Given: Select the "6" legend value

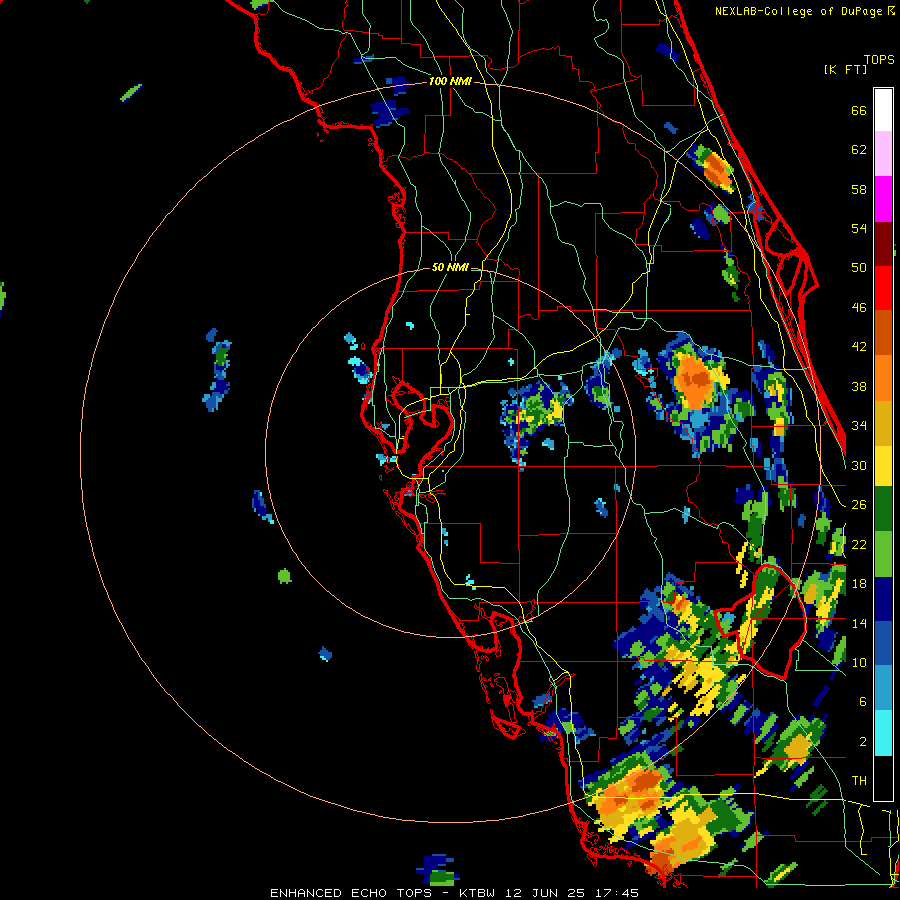Looking at the screenshot, I should [x=863, y=701].
